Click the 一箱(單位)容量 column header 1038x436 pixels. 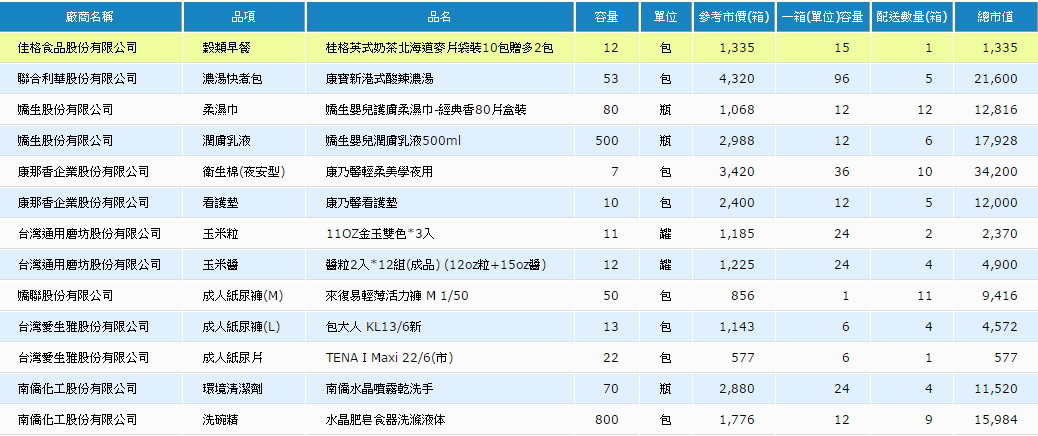pyautogui.click(x=823, y=17)
